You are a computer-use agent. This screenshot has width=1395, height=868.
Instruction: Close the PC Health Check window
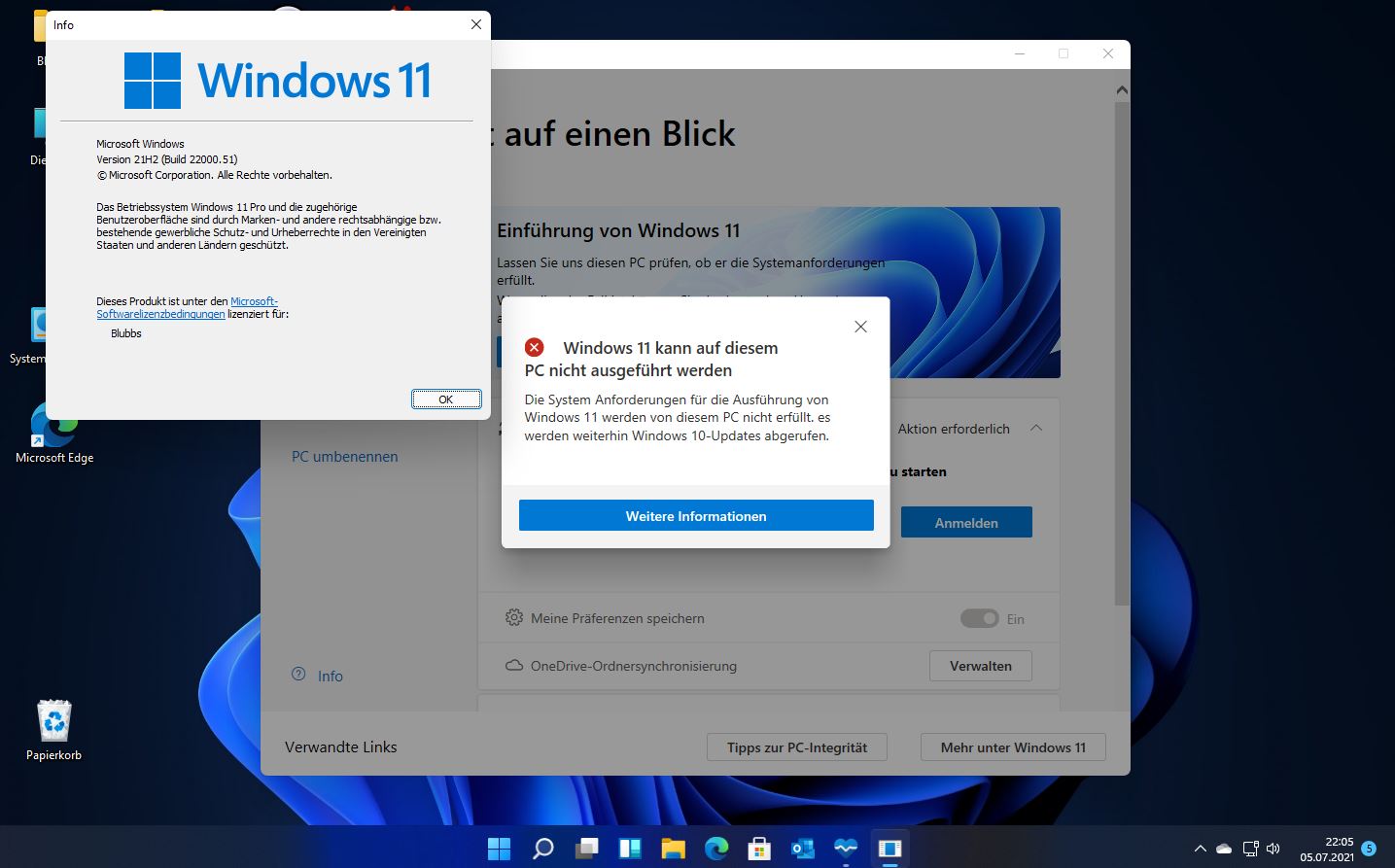click(x=1108, y=54)
